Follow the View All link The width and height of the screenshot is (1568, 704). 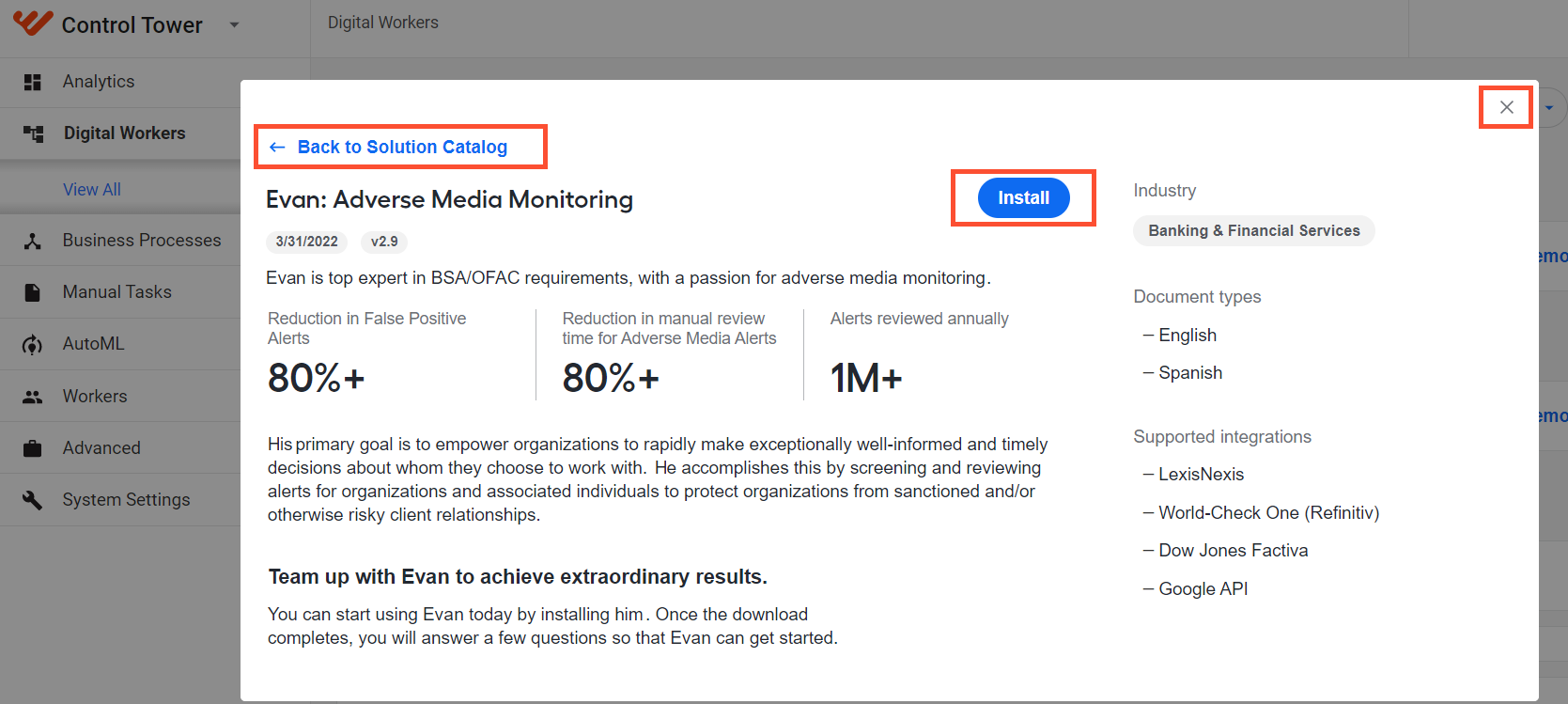(92, 190)
